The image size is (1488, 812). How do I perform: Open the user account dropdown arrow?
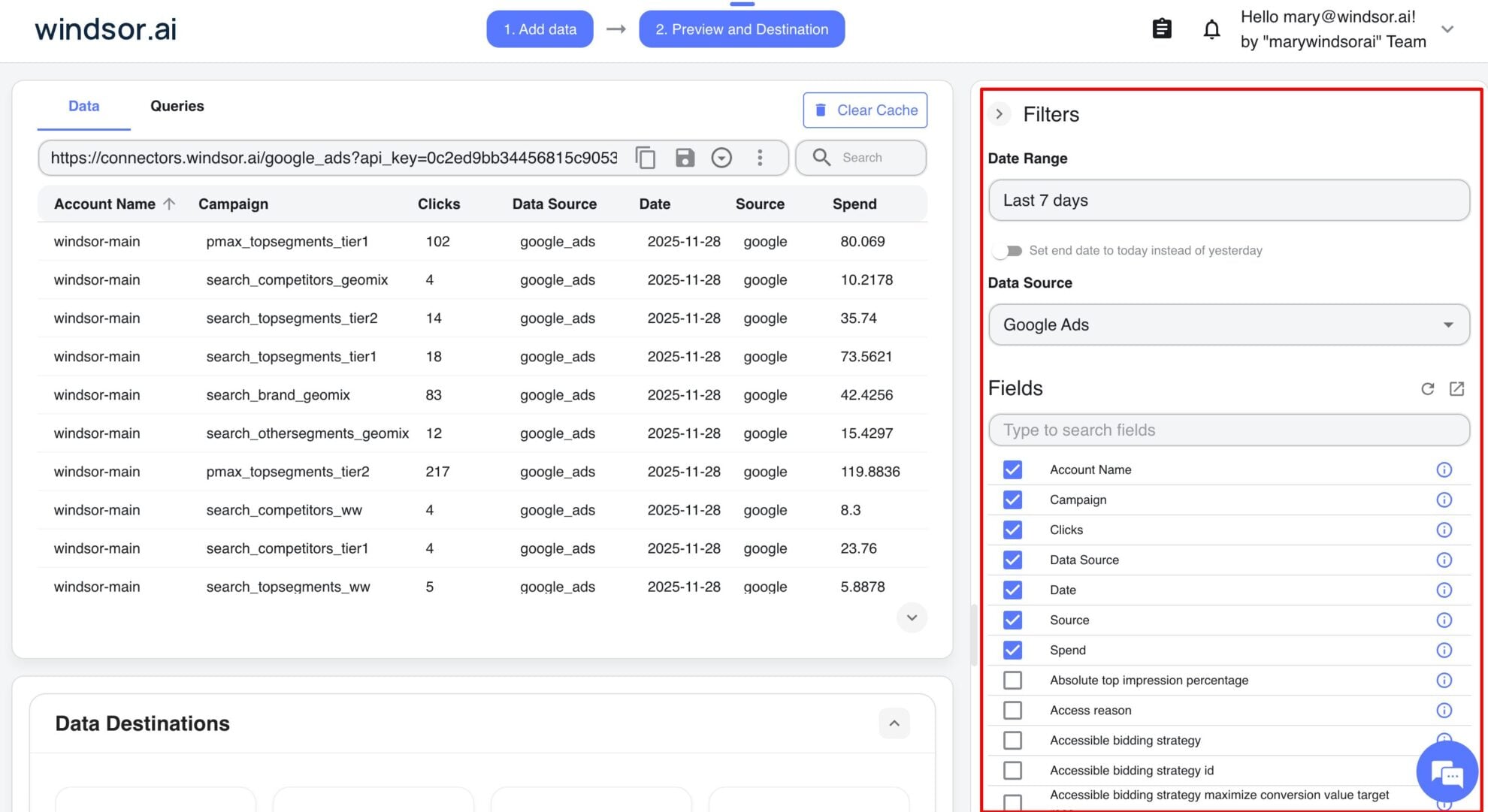tap(1447, 29)
